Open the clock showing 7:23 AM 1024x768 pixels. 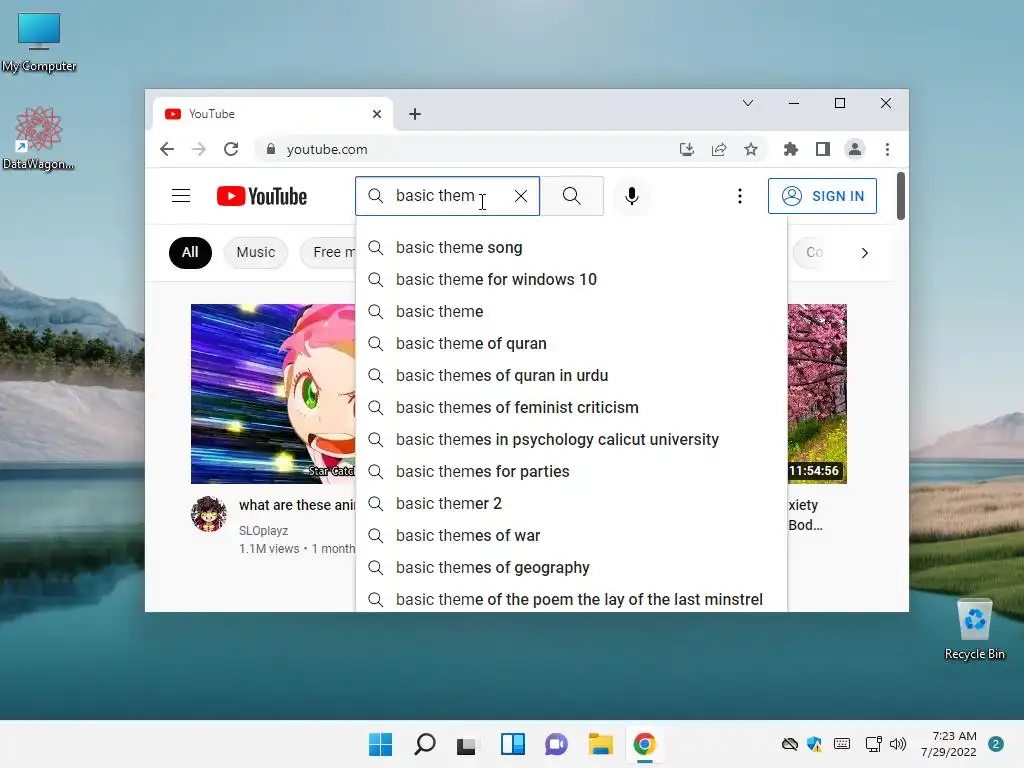click(x=948, y=744)
